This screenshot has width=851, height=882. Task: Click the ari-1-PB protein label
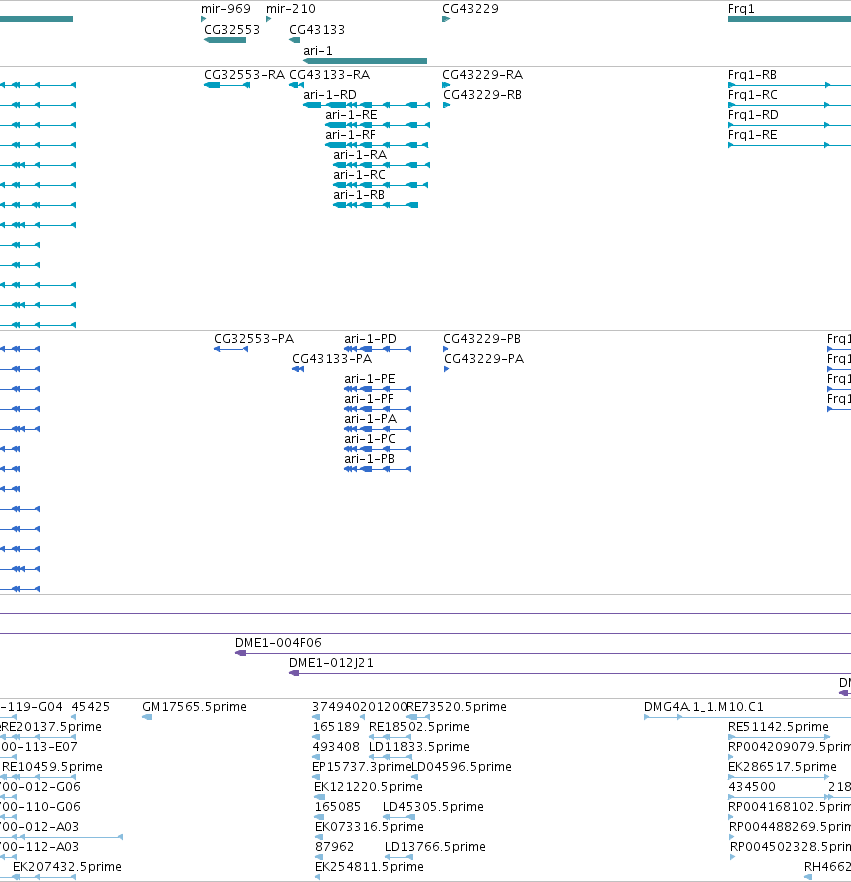click(370, 459)
